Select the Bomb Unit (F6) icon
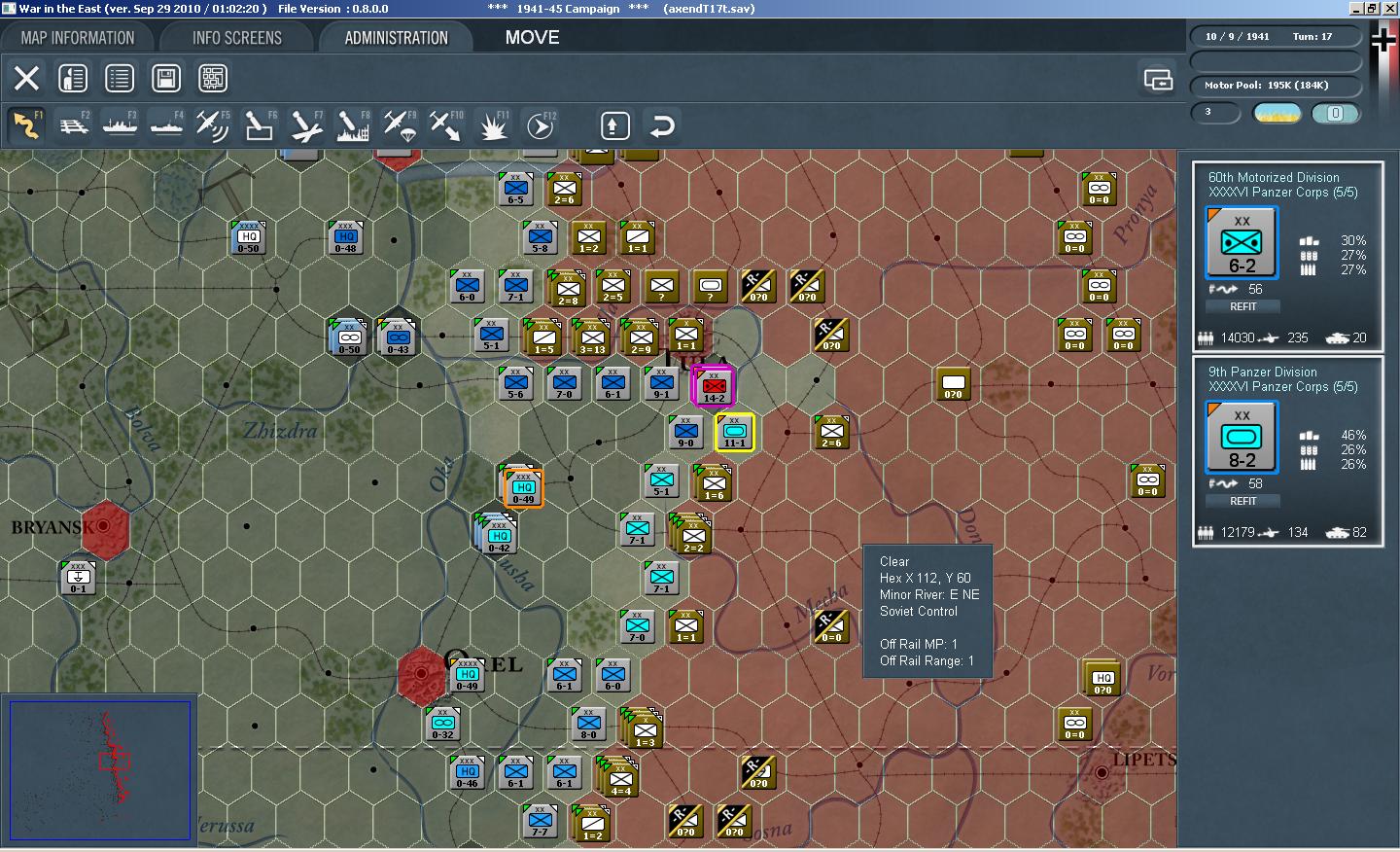The image size is (1400, 852). tap(260, 125)
